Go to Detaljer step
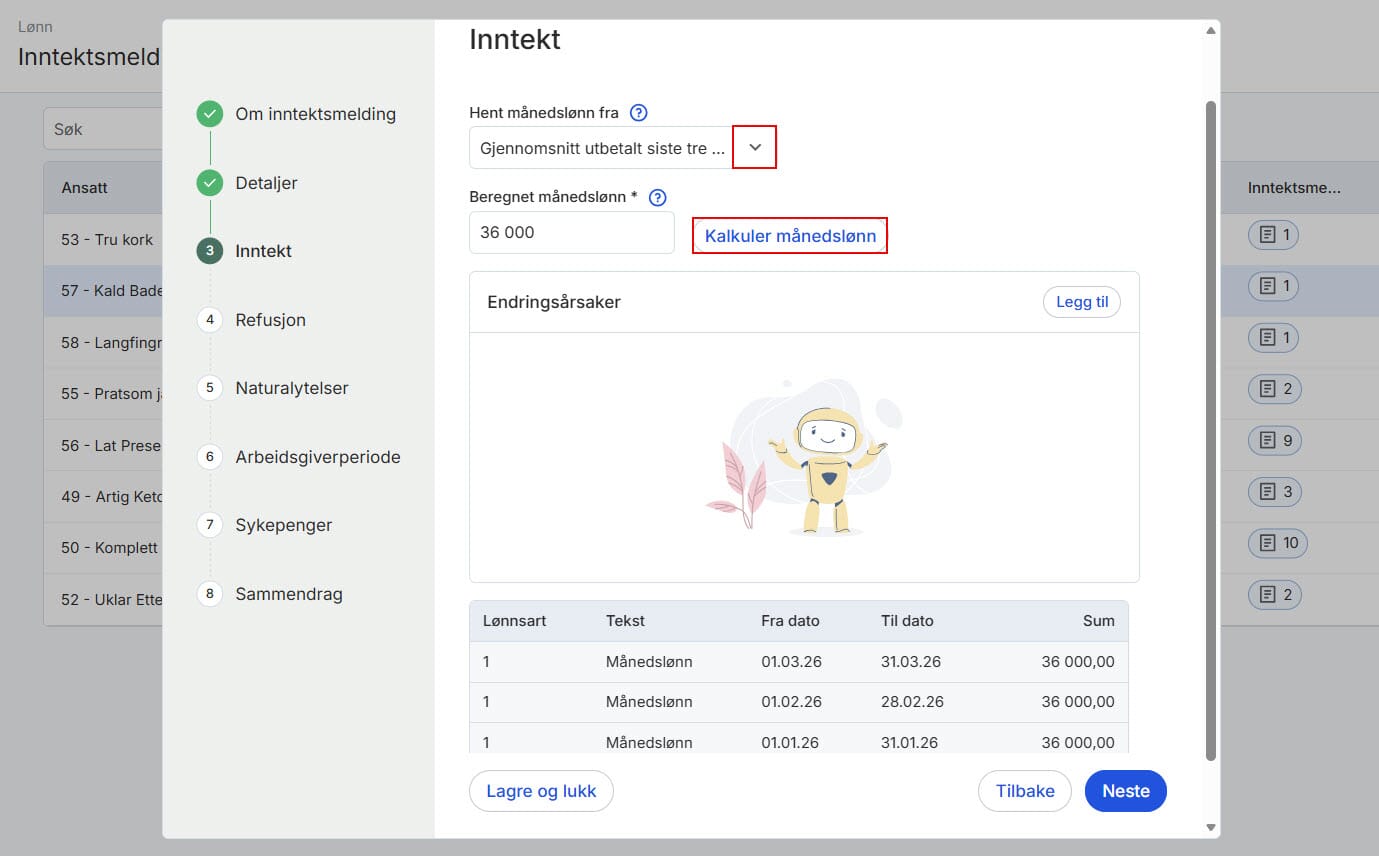 266,183
